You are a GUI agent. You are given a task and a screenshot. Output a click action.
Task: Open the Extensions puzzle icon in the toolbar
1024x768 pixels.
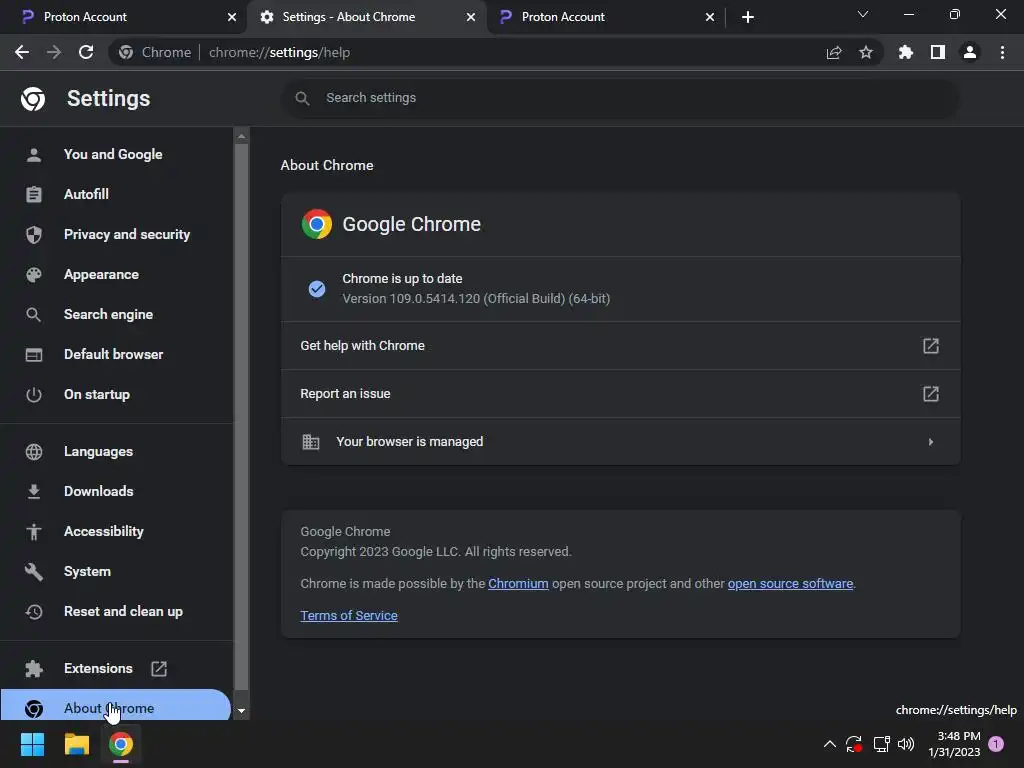(x=906, y=52)
